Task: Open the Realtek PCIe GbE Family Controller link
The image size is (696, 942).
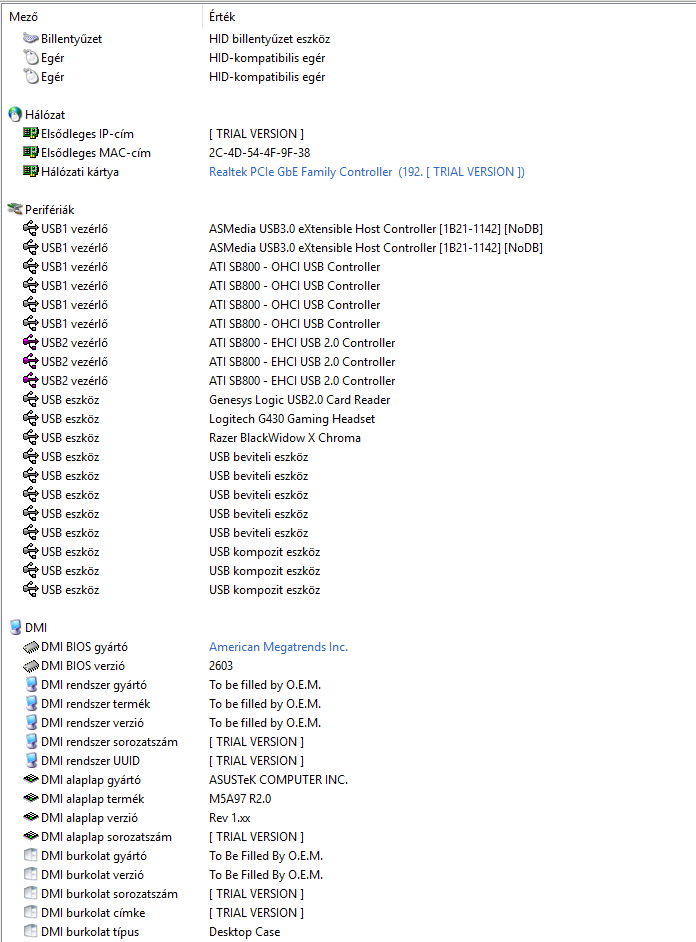Action: coord(367,172)
